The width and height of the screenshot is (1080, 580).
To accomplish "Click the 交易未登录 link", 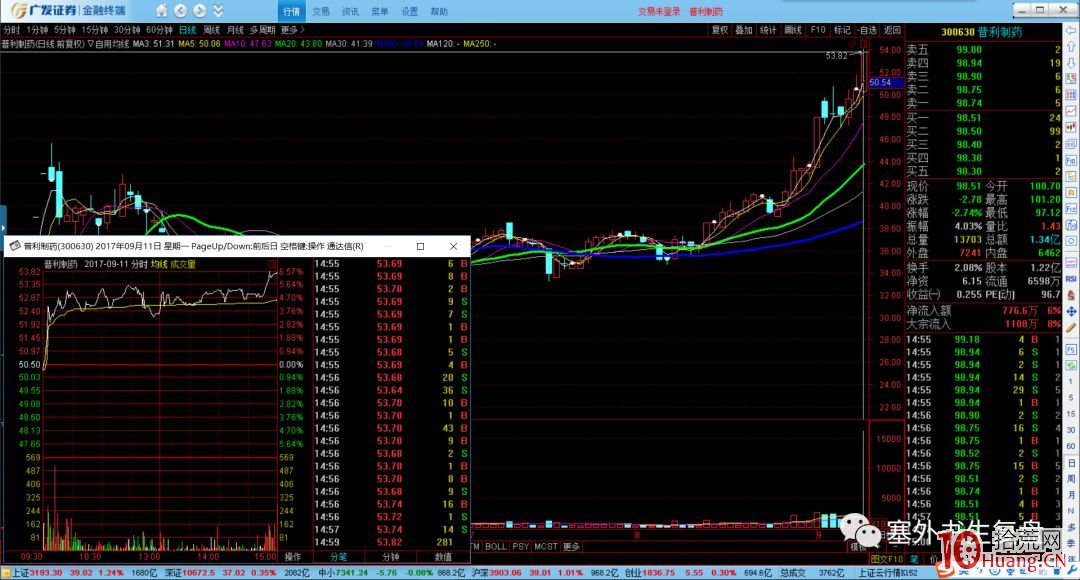I will (659, 12).
